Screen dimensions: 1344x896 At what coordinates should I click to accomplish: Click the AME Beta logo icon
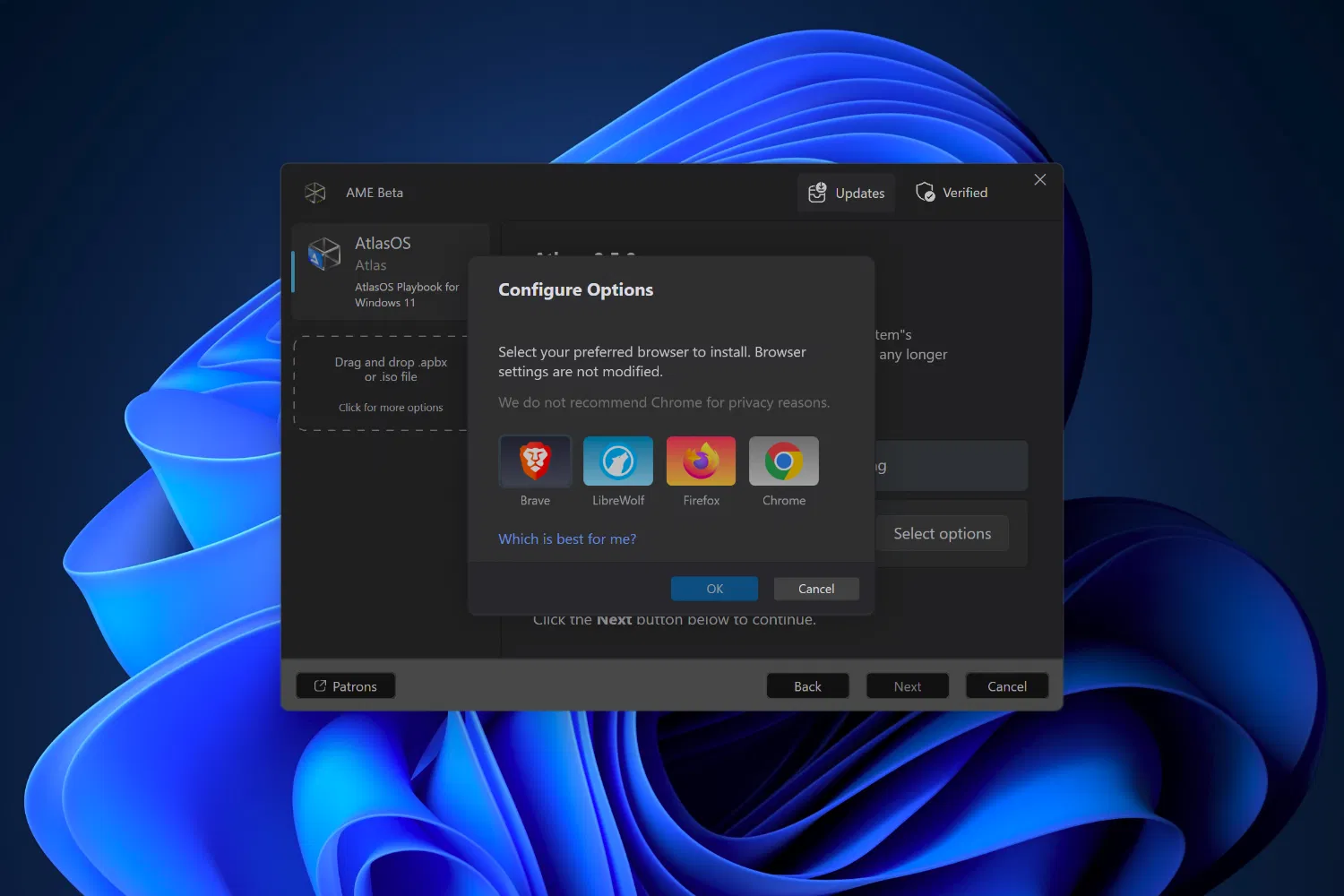coord(315,193)
